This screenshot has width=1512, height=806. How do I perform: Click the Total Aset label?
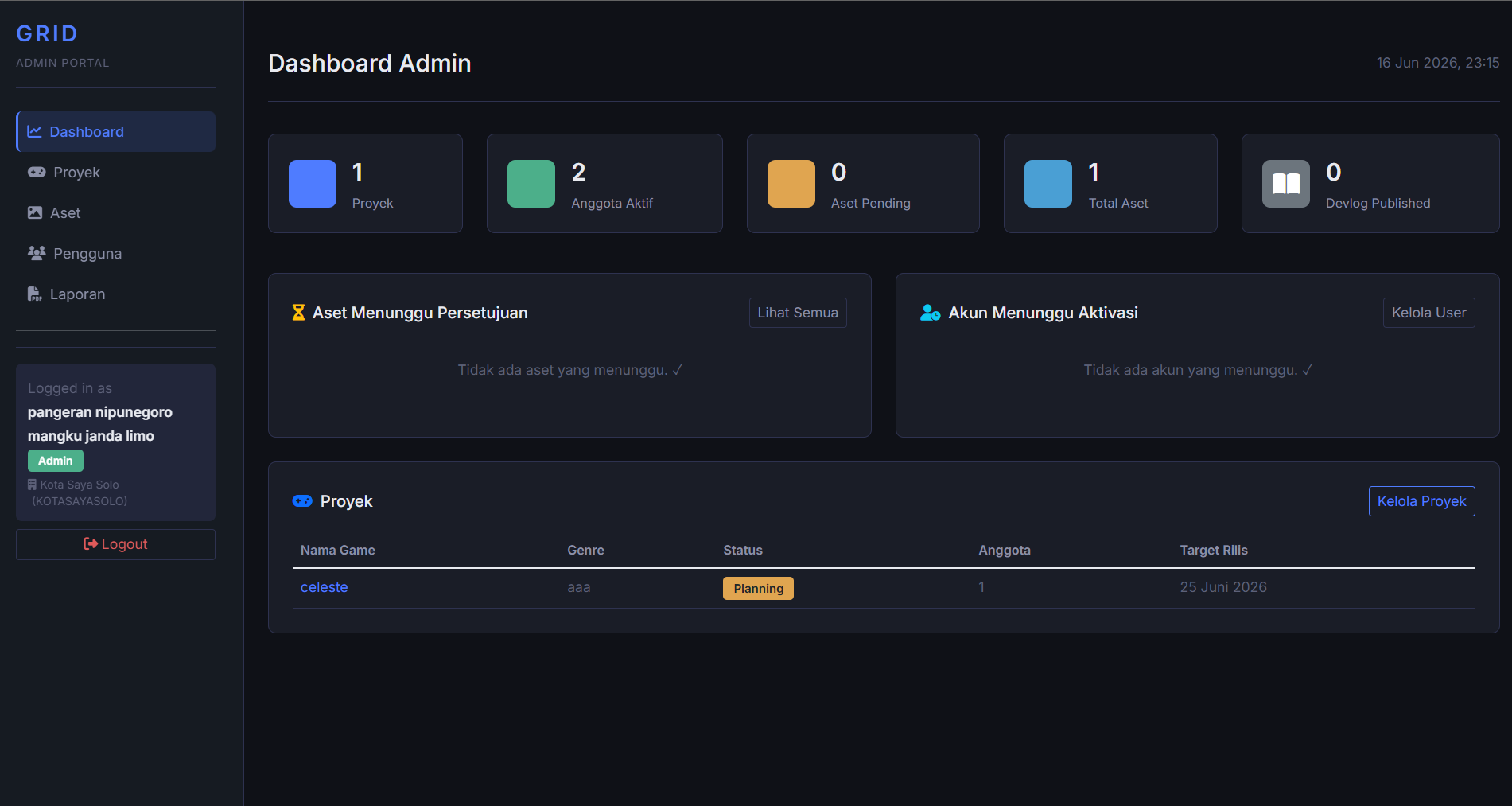click(1118, 203)
